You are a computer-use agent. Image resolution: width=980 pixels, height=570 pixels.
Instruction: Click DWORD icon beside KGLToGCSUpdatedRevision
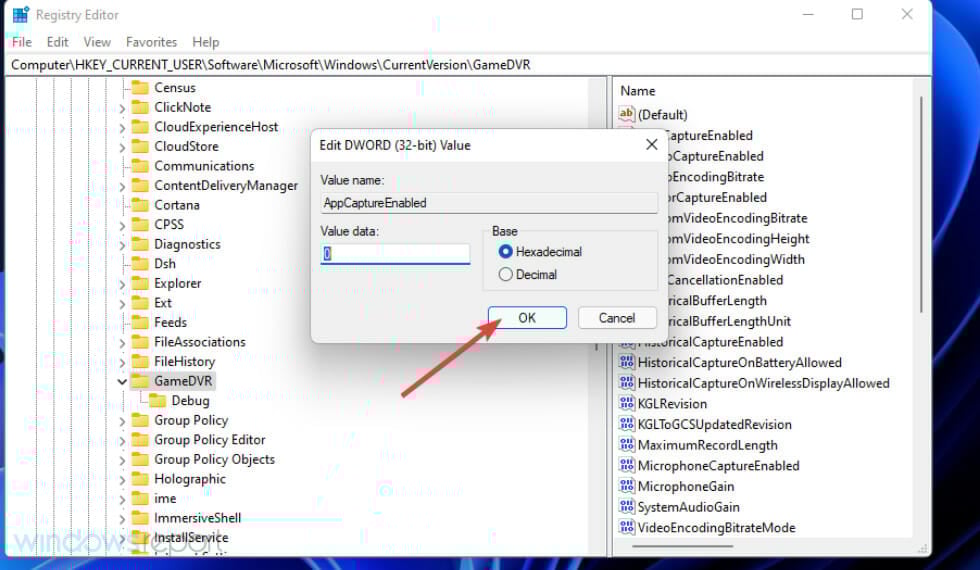click(x=626, y=424)
